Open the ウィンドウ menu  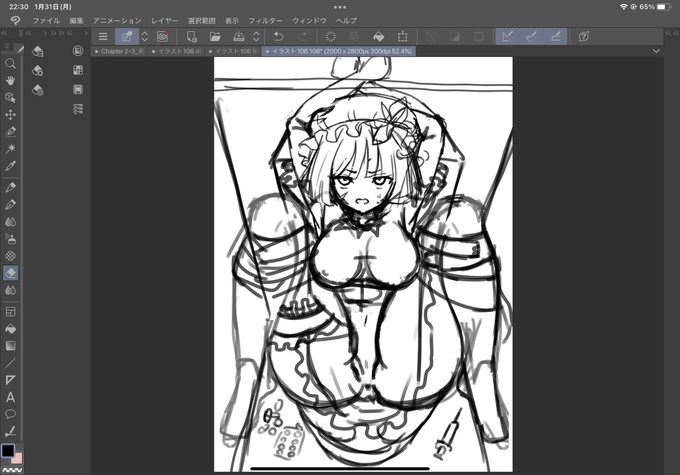(309, 20)
